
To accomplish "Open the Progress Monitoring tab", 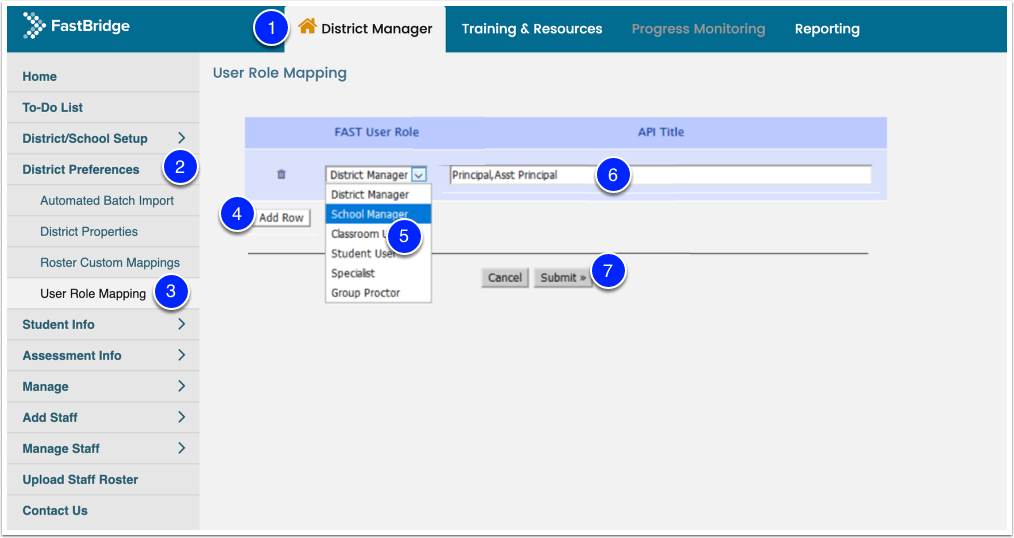I will click(x=698, y=29).
